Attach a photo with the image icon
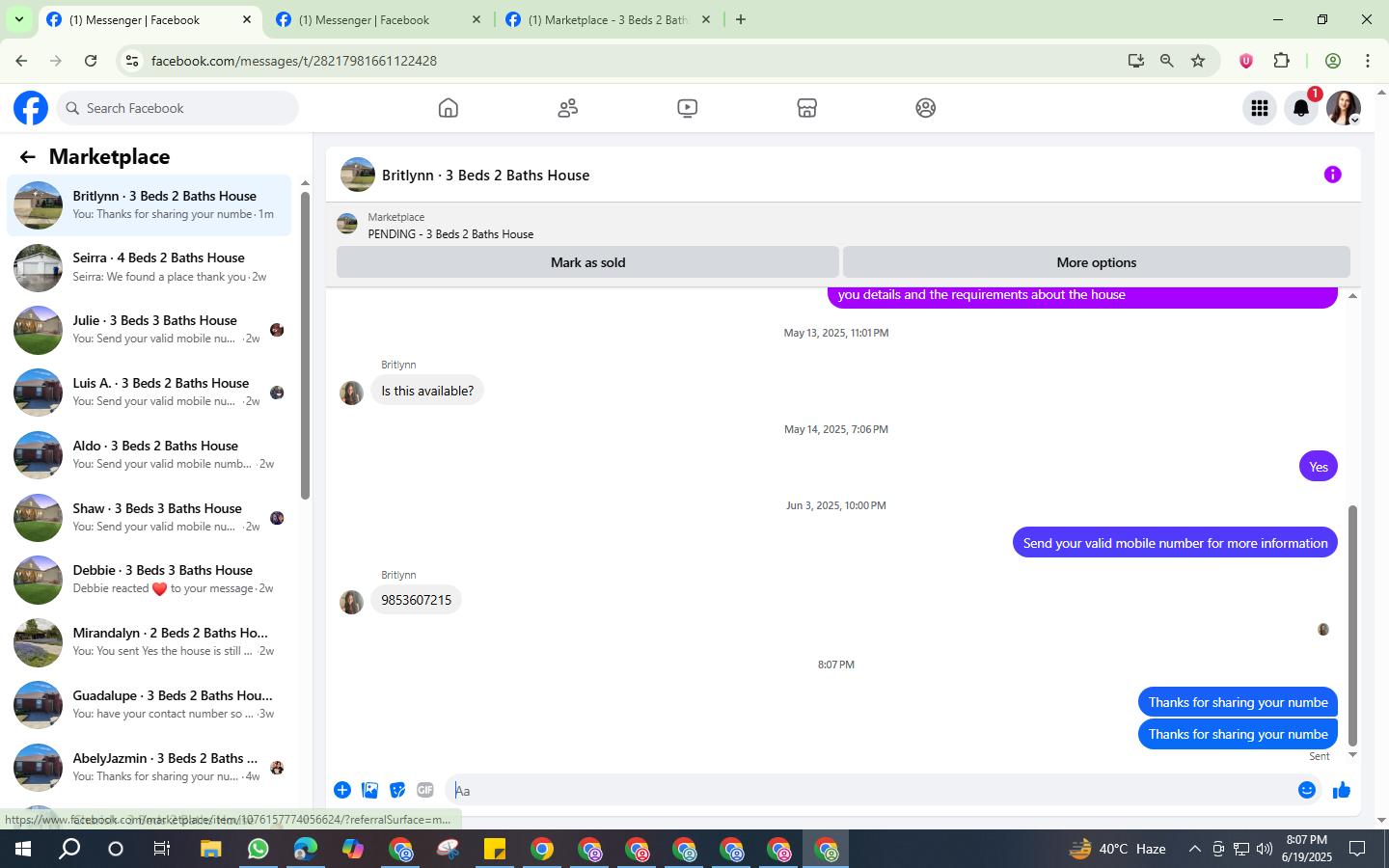 (369, 790)
